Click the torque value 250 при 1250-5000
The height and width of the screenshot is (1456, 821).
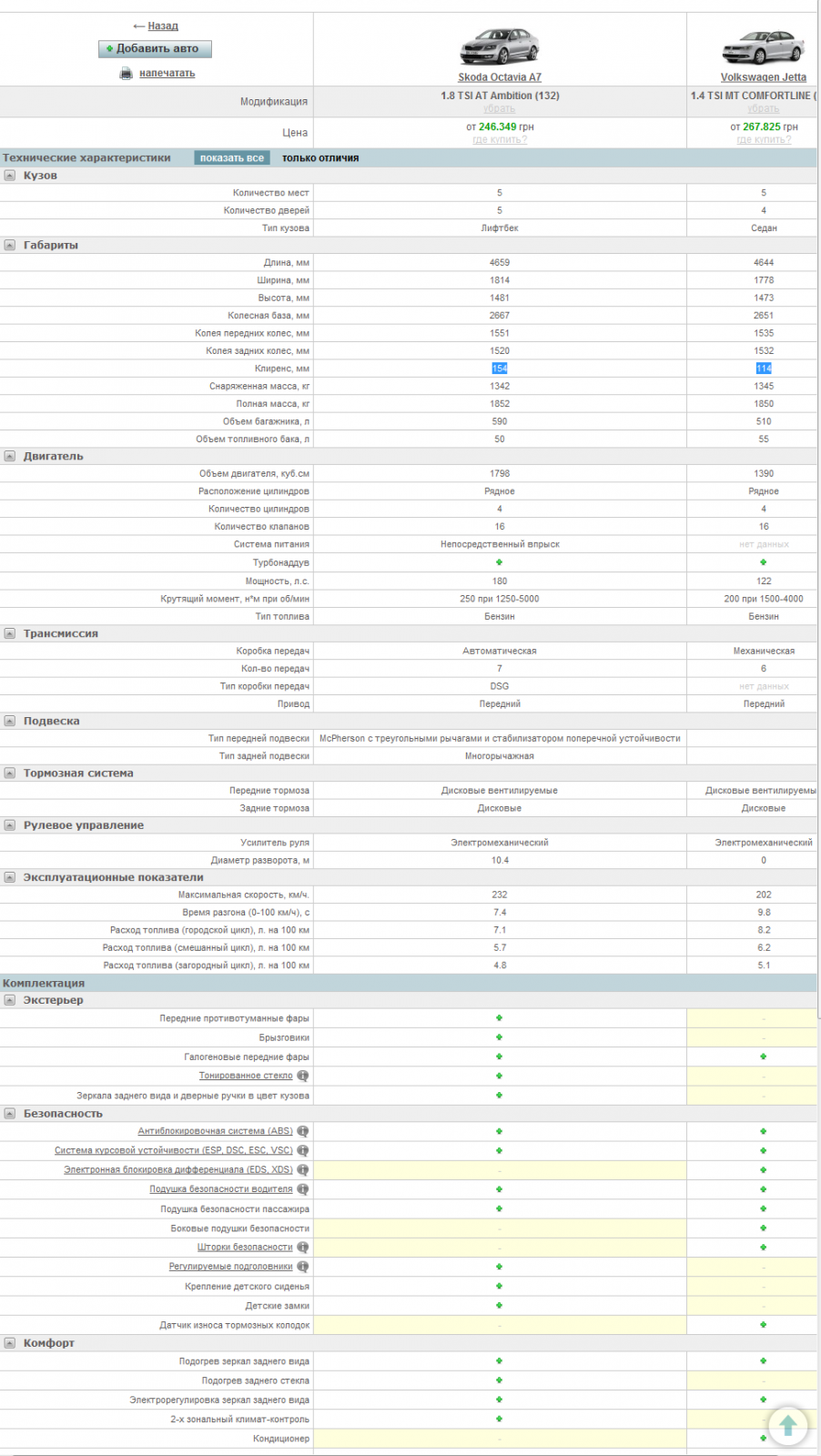coord(500,599)
